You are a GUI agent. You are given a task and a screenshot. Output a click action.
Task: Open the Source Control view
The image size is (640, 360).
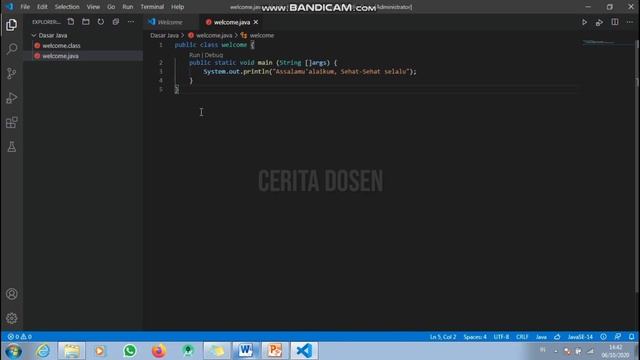[x=11, y=73]
